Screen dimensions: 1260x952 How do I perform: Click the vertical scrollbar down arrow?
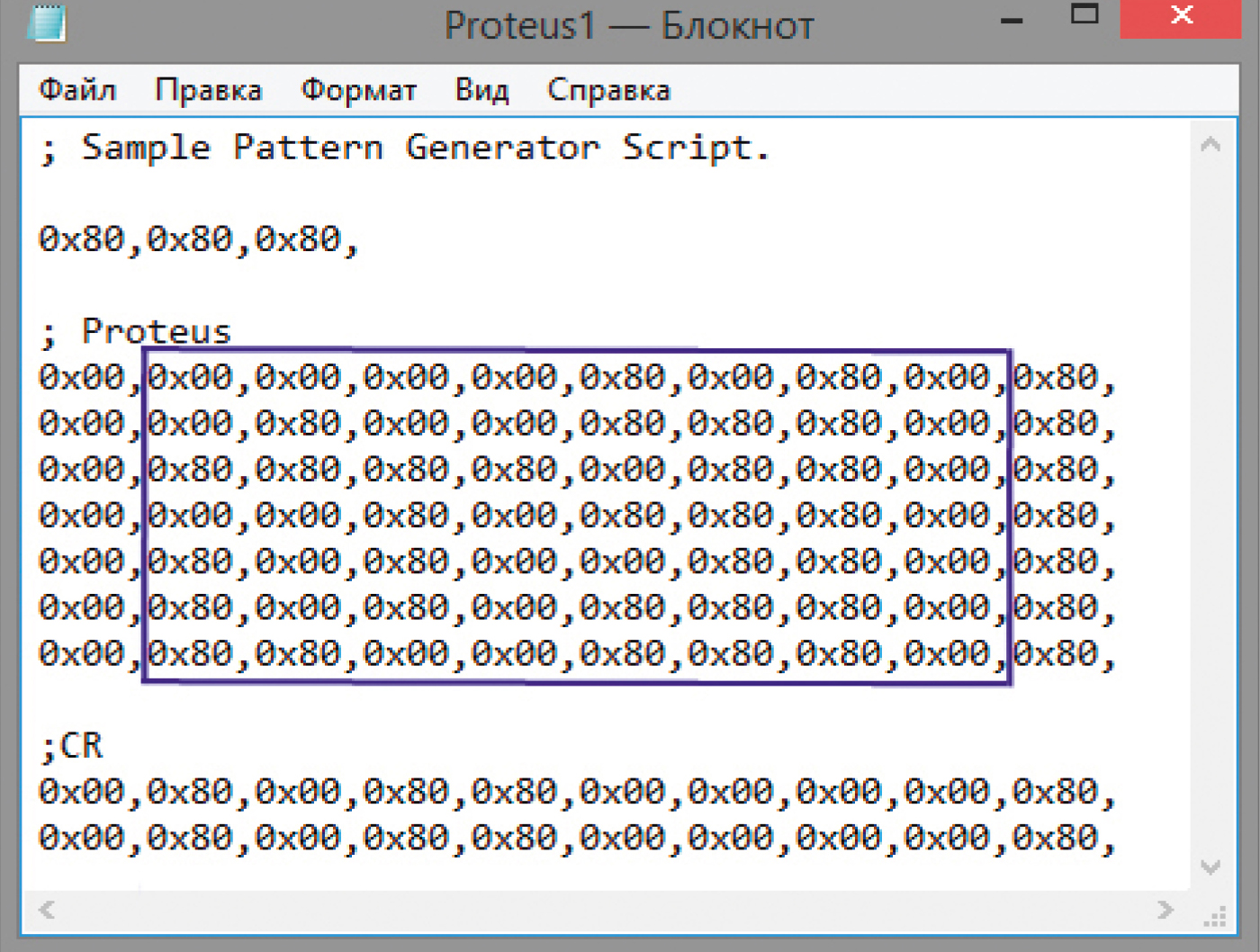coord(1210,867)
